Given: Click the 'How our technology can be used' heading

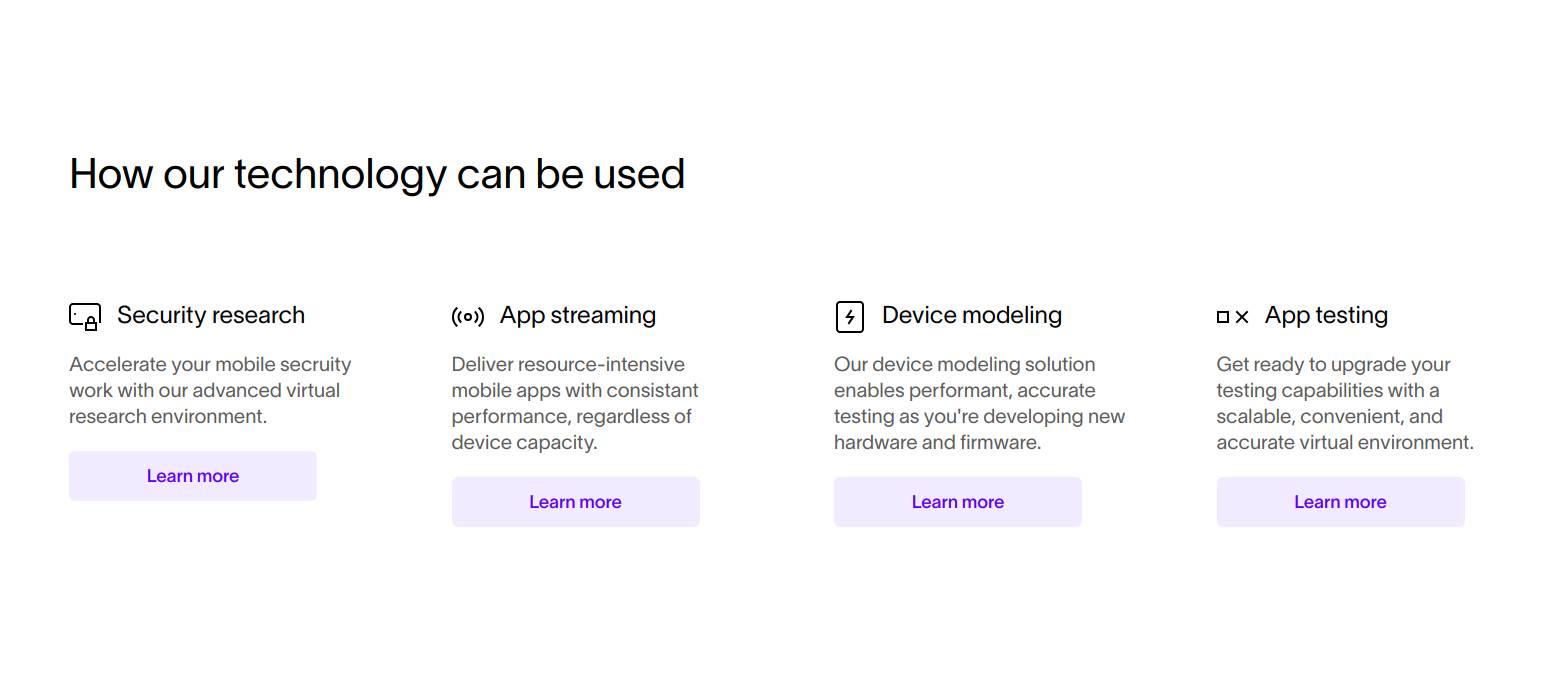Looking at the screenshot, I should pos(377,174).
